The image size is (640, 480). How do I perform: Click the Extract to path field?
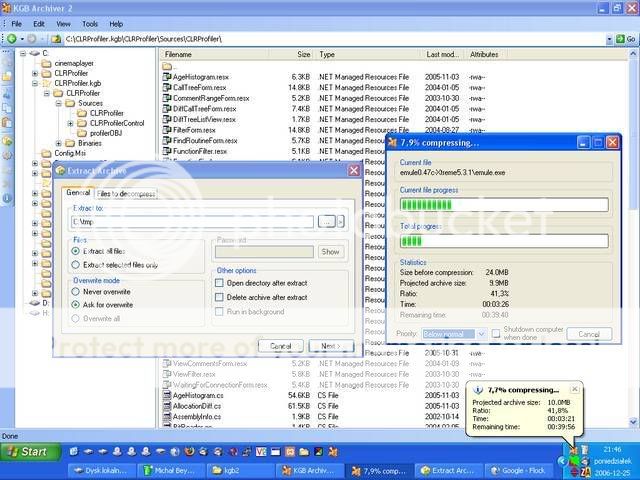coord(192,222)
